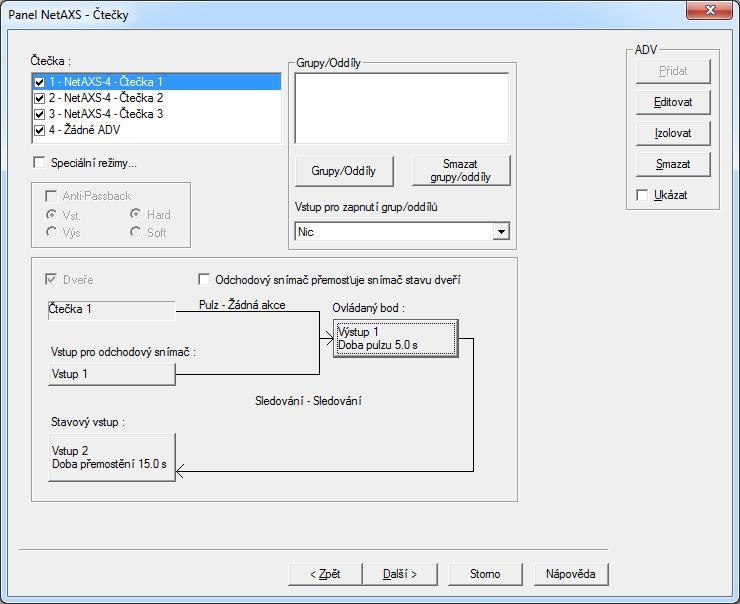Cancel with the Storno button

click(x=485, y=574)
